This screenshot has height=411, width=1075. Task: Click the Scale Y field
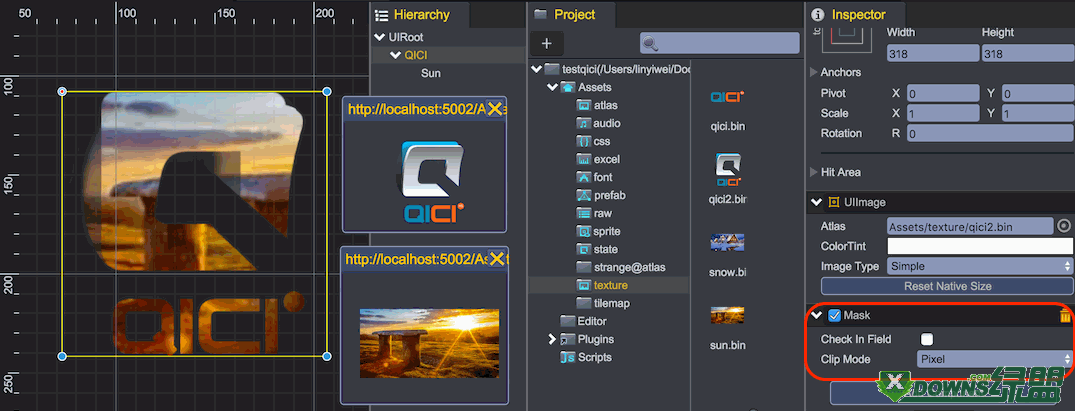tap(1038, 113)
